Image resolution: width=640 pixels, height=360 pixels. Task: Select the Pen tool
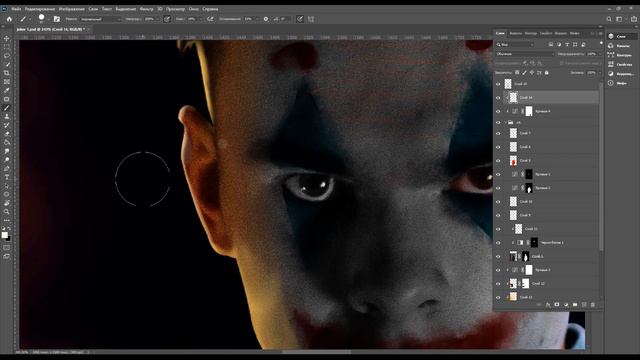tap(7, 169)
